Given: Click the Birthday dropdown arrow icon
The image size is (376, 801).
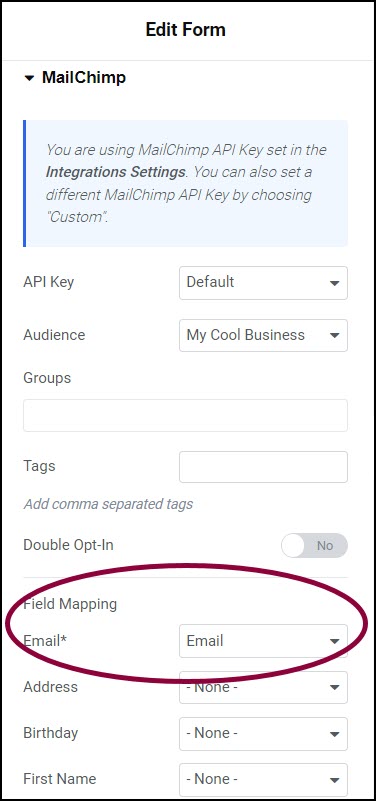Looking at the screenshot, I should (335, 734).
